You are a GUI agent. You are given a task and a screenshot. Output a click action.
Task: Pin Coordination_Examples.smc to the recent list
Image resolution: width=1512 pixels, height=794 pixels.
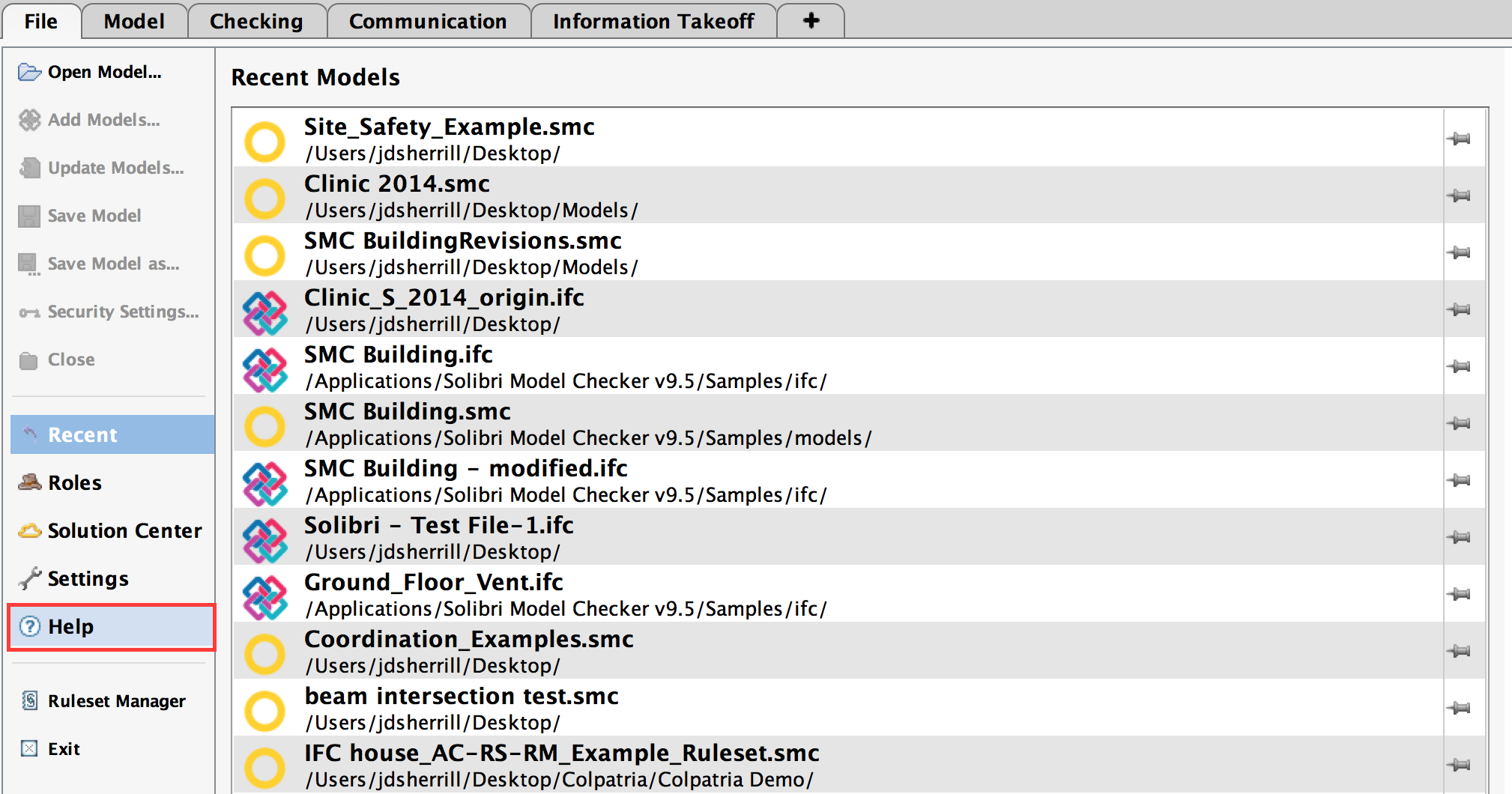[x=1459, y=651]
